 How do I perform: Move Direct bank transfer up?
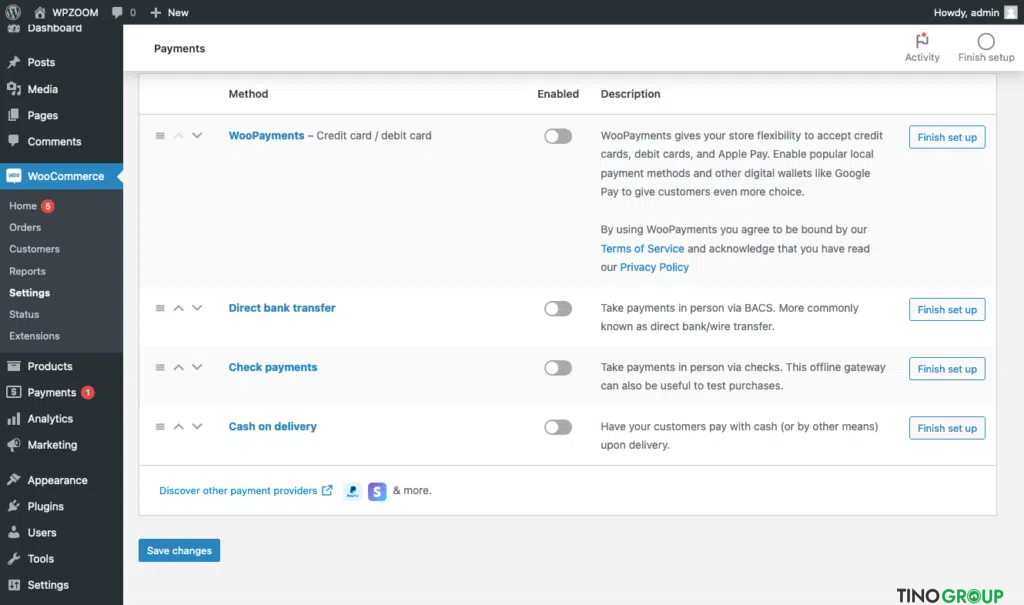(178, 308)
